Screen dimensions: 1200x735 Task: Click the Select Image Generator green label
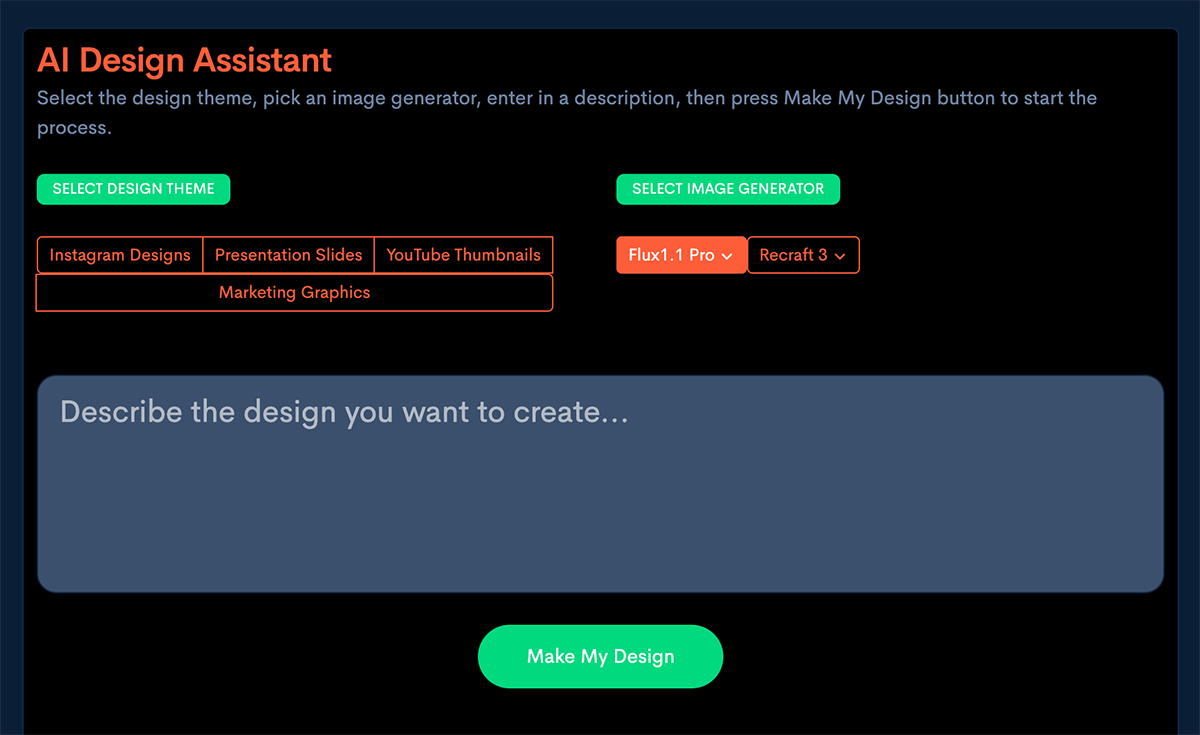click(728, 189)
